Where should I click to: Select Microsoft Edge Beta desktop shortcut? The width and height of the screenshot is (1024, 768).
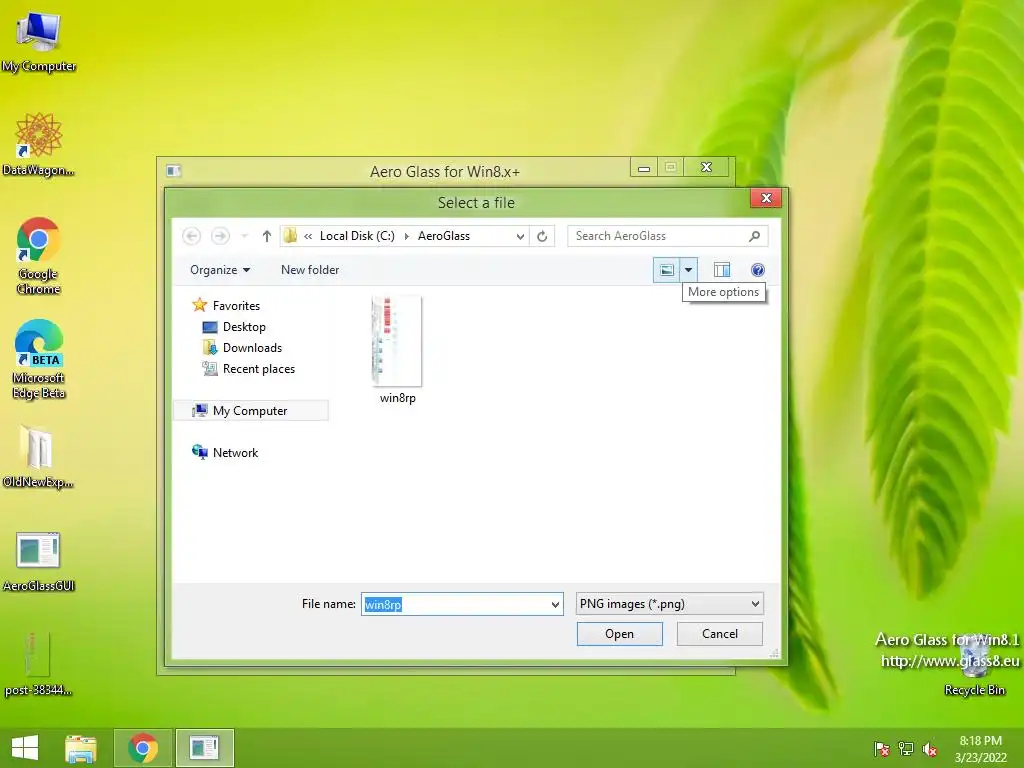[39, 359]
